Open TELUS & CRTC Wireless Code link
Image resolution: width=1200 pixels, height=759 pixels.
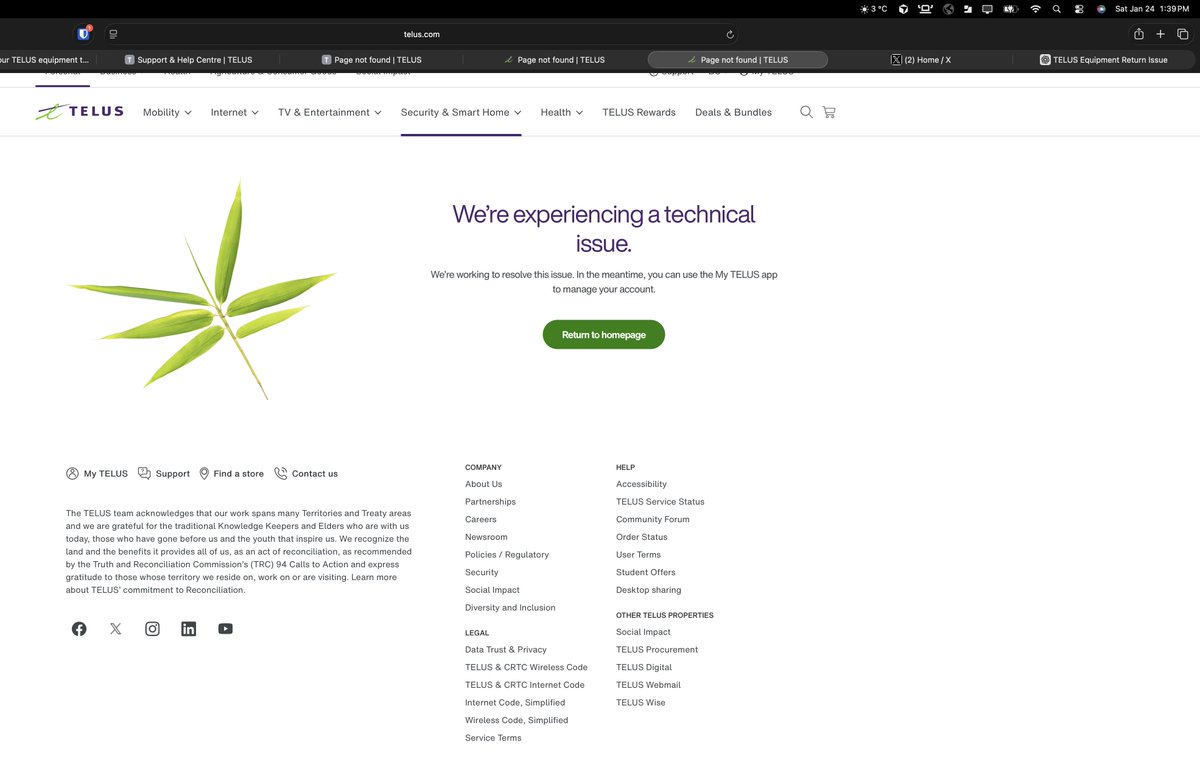(526, 668)
